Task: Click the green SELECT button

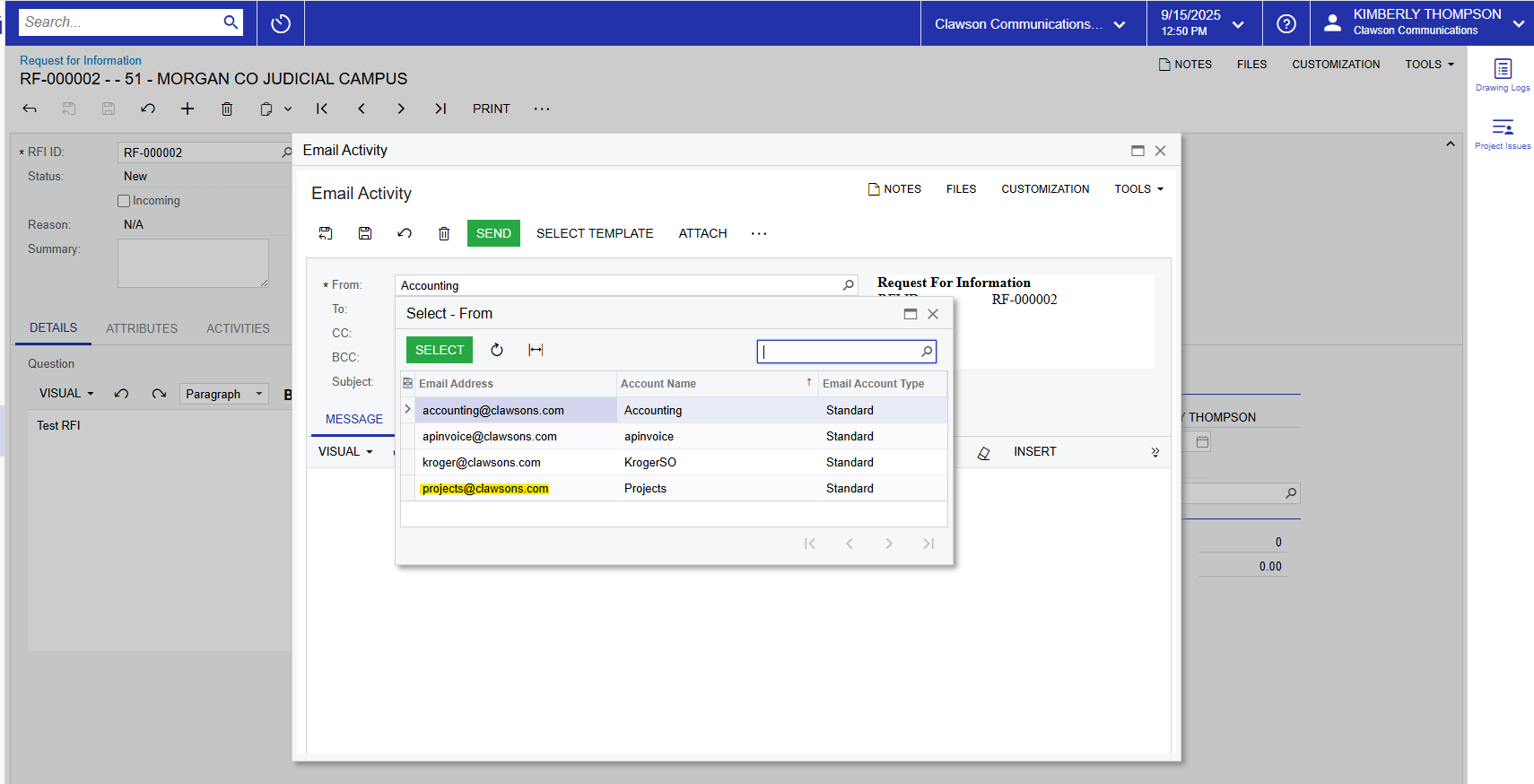Action: (x=440, y=350)
